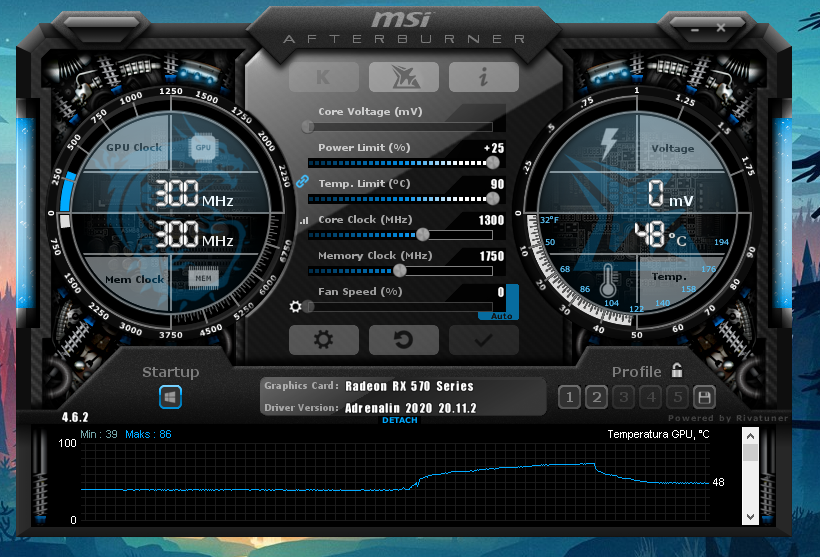Screen dimensions: 820x557
Task: Open the OC Scanner jet icon
Action: coord(404,77)
